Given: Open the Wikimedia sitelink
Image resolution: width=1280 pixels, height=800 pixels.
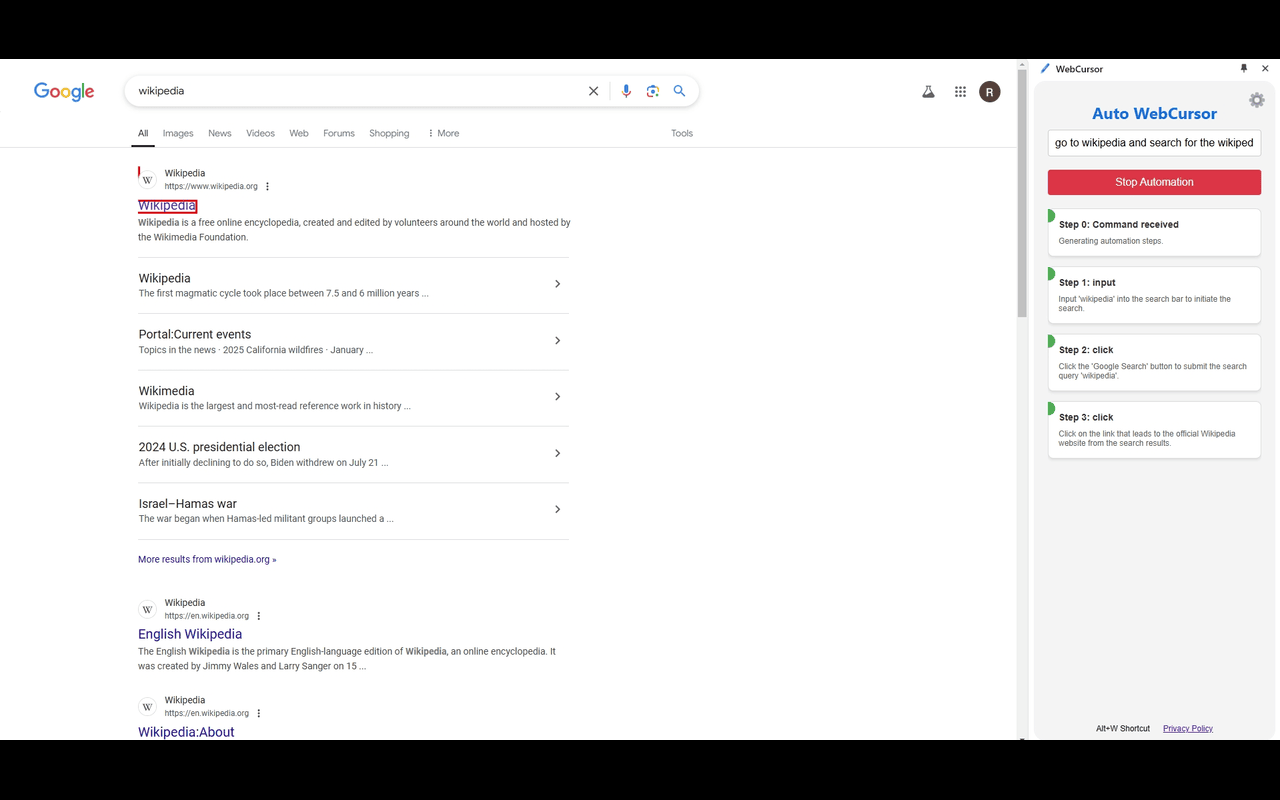Looking at the screenshot, I should 167,391.
